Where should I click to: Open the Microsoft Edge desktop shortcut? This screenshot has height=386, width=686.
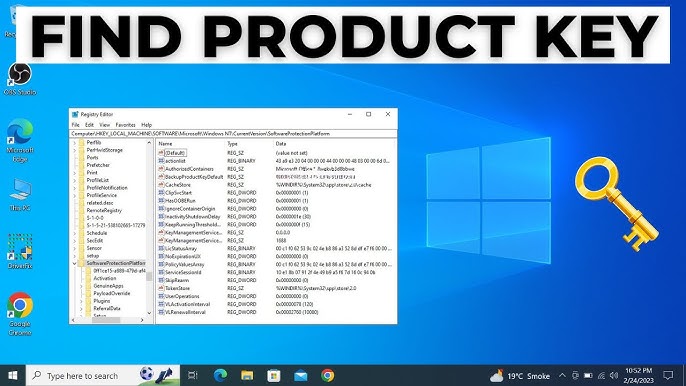20,140
